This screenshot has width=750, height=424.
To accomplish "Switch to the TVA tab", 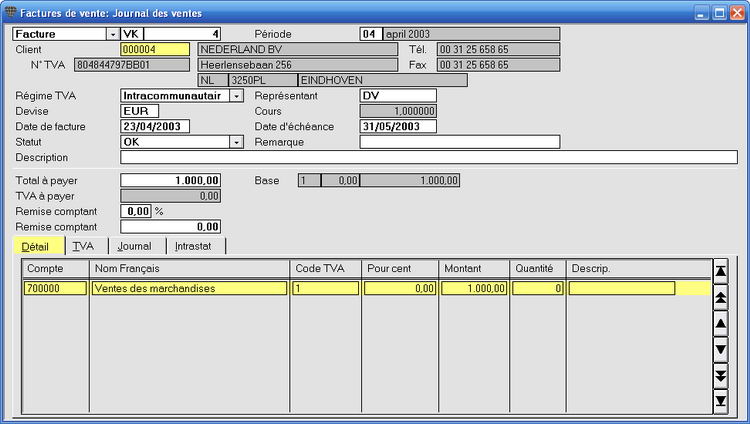I will tap(84, 246).
